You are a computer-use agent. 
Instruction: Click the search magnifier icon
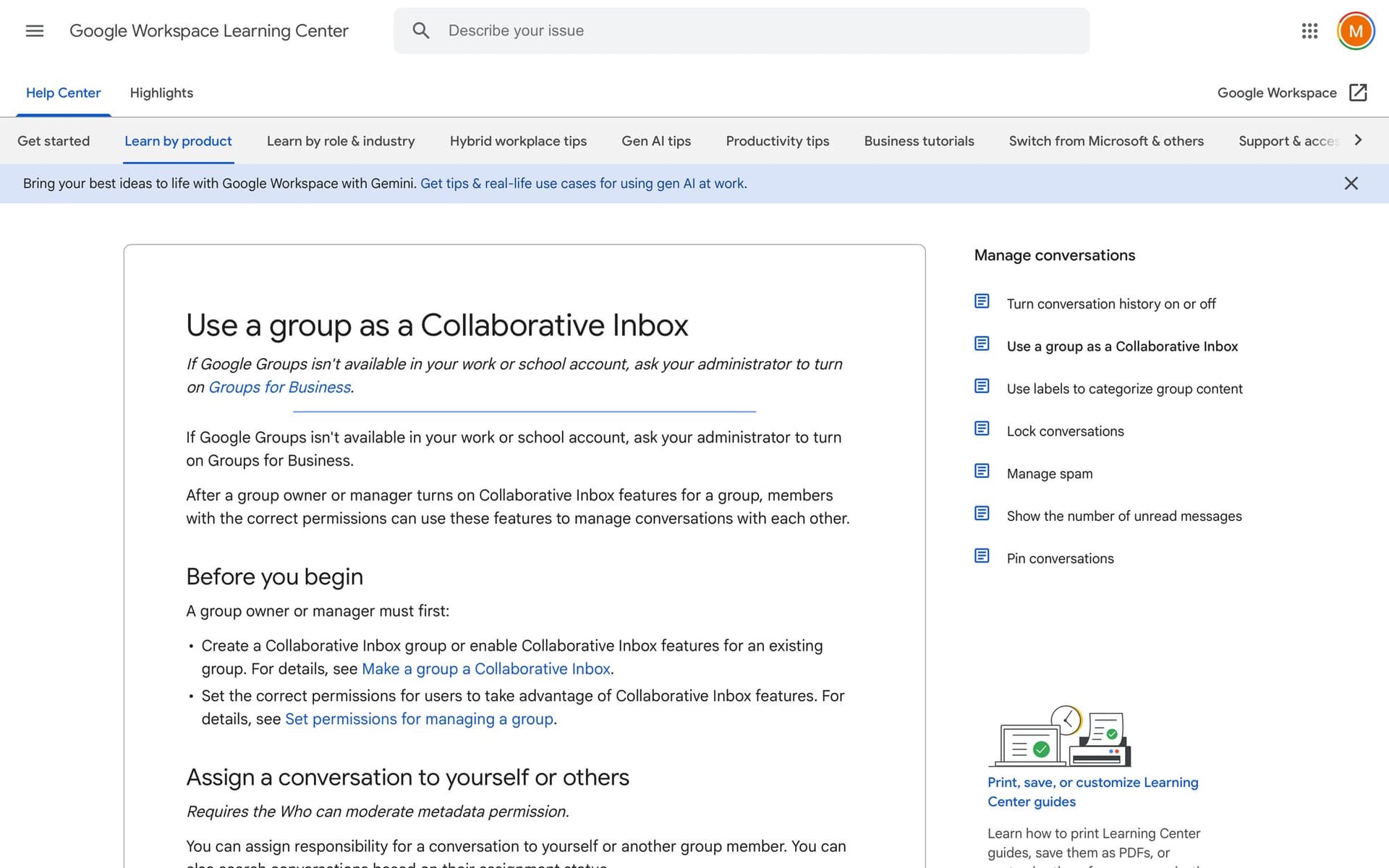[x=420, y=30]
